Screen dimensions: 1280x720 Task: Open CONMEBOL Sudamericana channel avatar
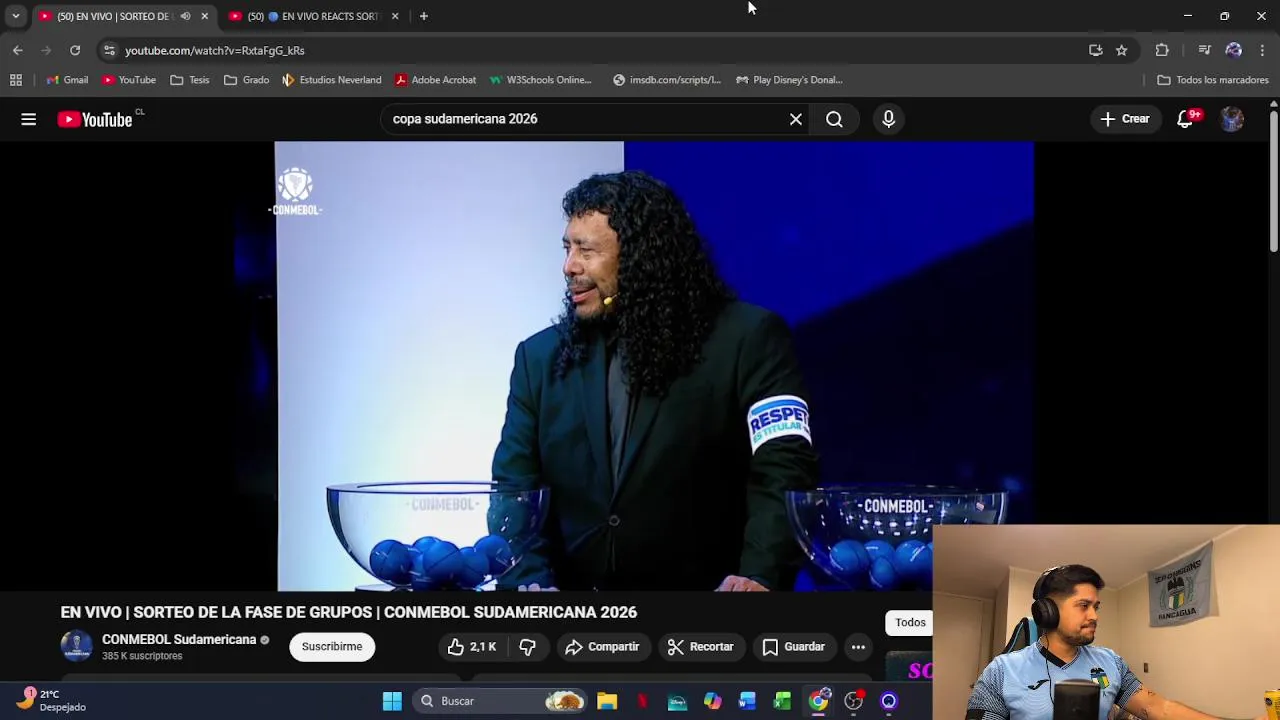click(x=76, y=647)
